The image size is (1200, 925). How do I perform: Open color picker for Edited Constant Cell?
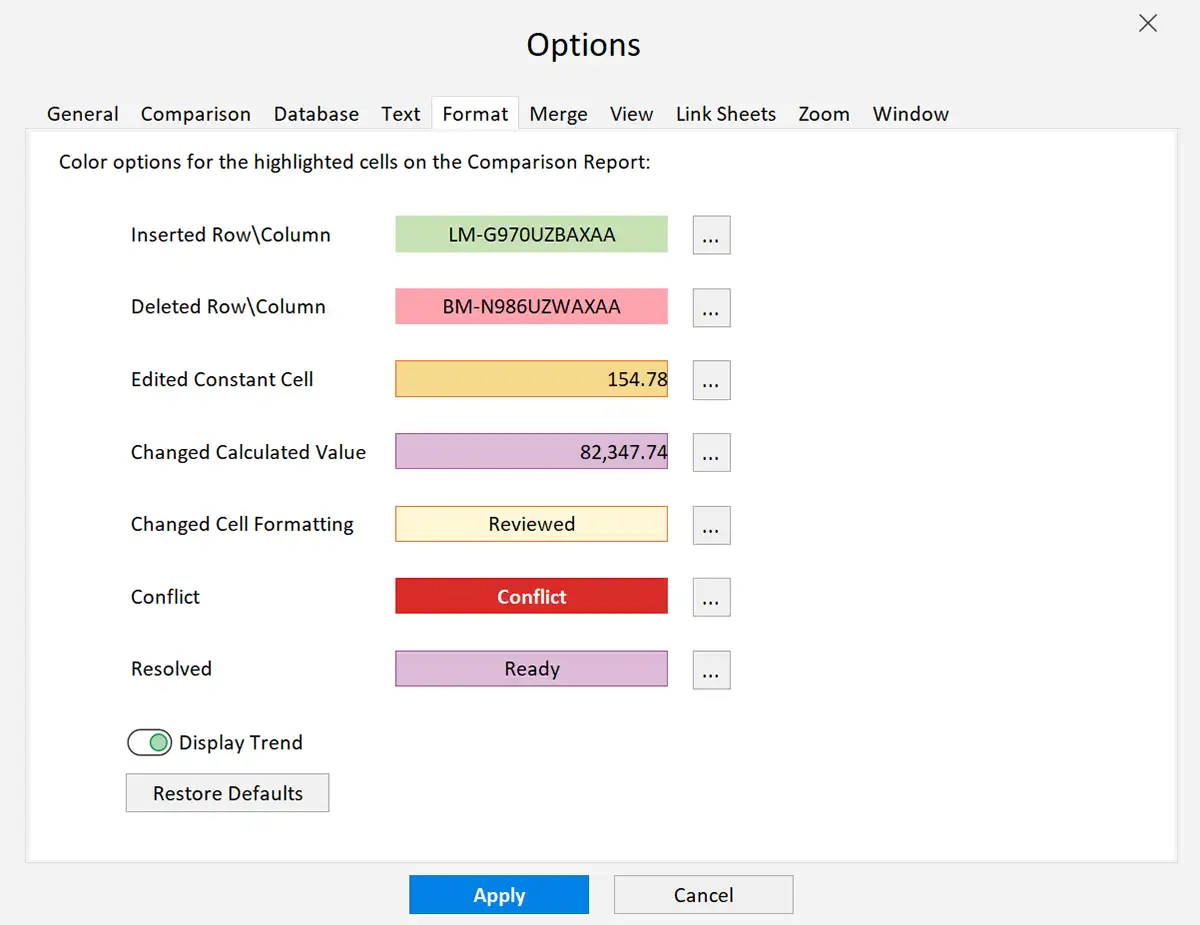pos(711,380)
